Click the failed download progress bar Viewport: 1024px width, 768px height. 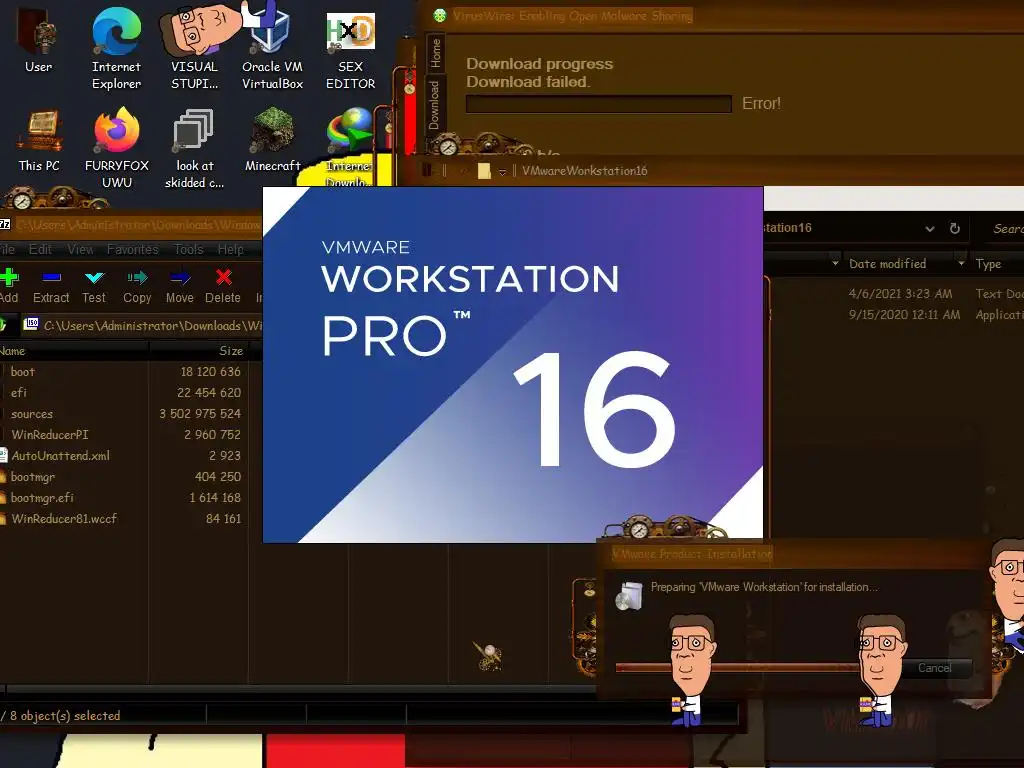pyautogui.click(x=599, y=104)
